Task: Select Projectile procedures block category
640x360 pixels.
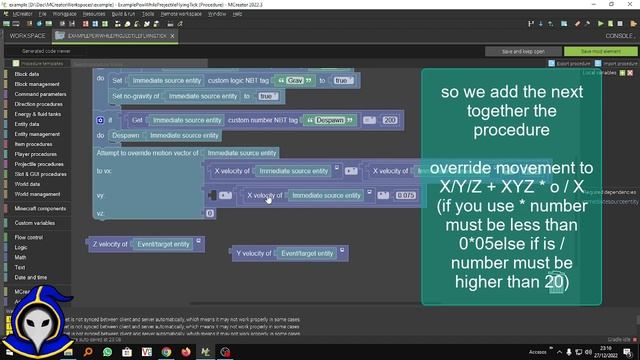Action: tap(39, 164)
